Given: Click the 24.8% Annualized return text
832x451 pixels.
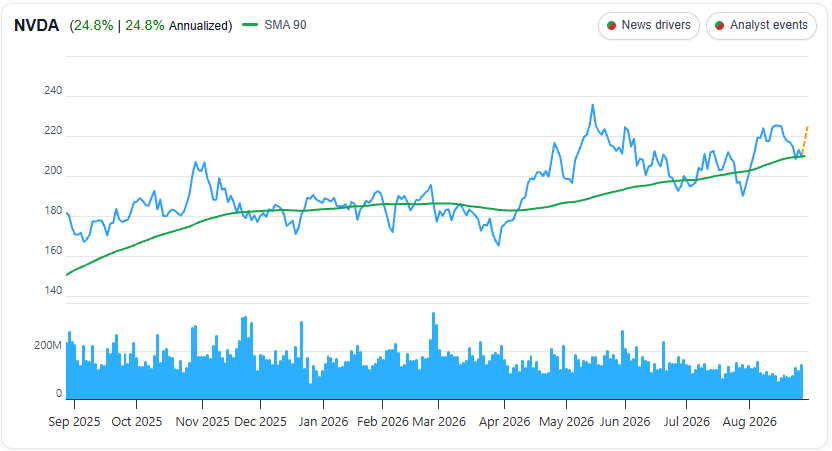Looking at the screenshot, I should click(177, 25).
